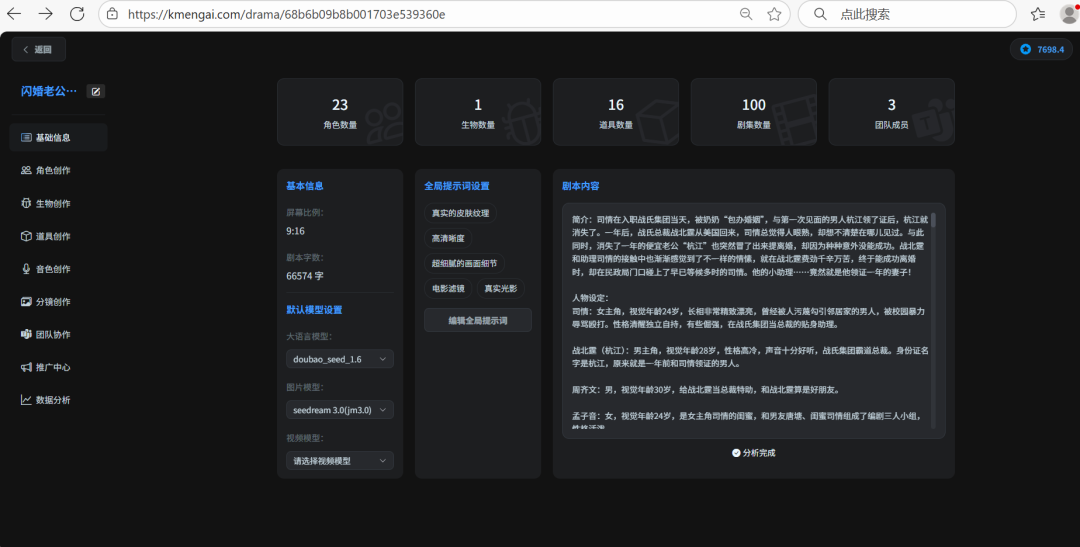Click the browser refresh icon
This screenshot has width=1080, height=547.
click(x=77, y=14)
